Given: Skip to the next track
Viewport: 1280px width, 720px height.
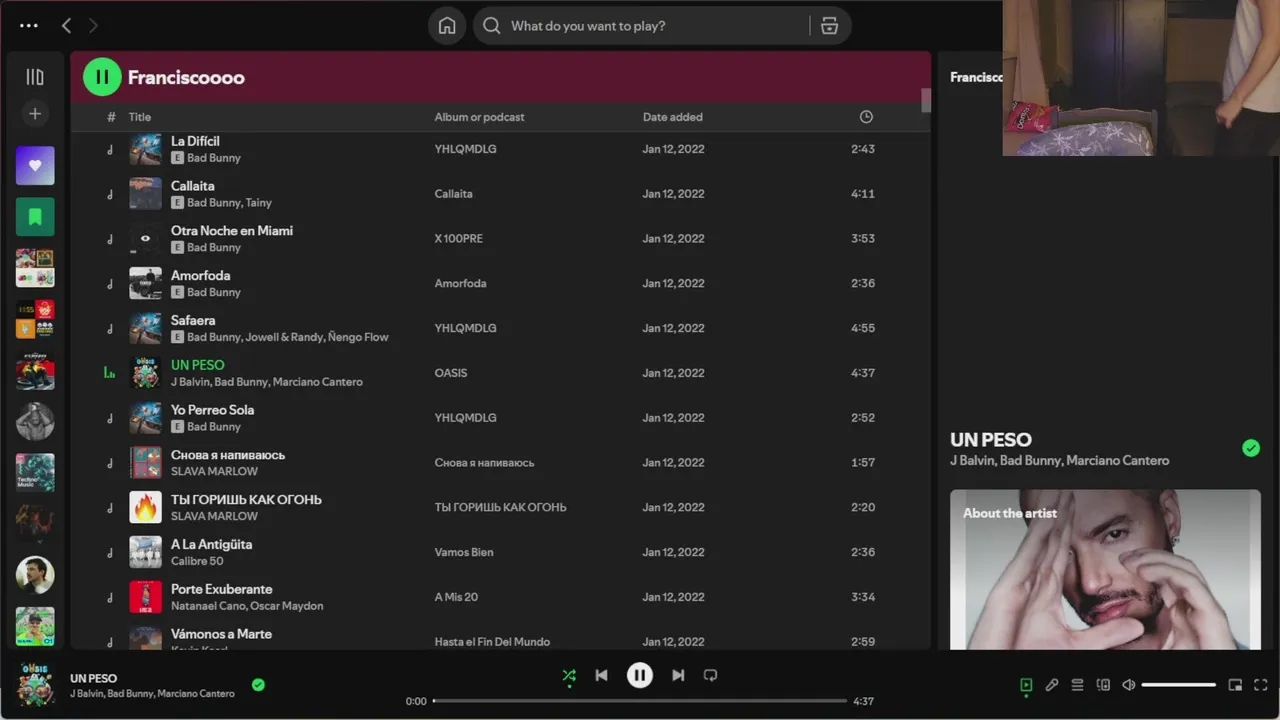Looking at the screenshot, I should pyautogui.click(x=678, y=675).
